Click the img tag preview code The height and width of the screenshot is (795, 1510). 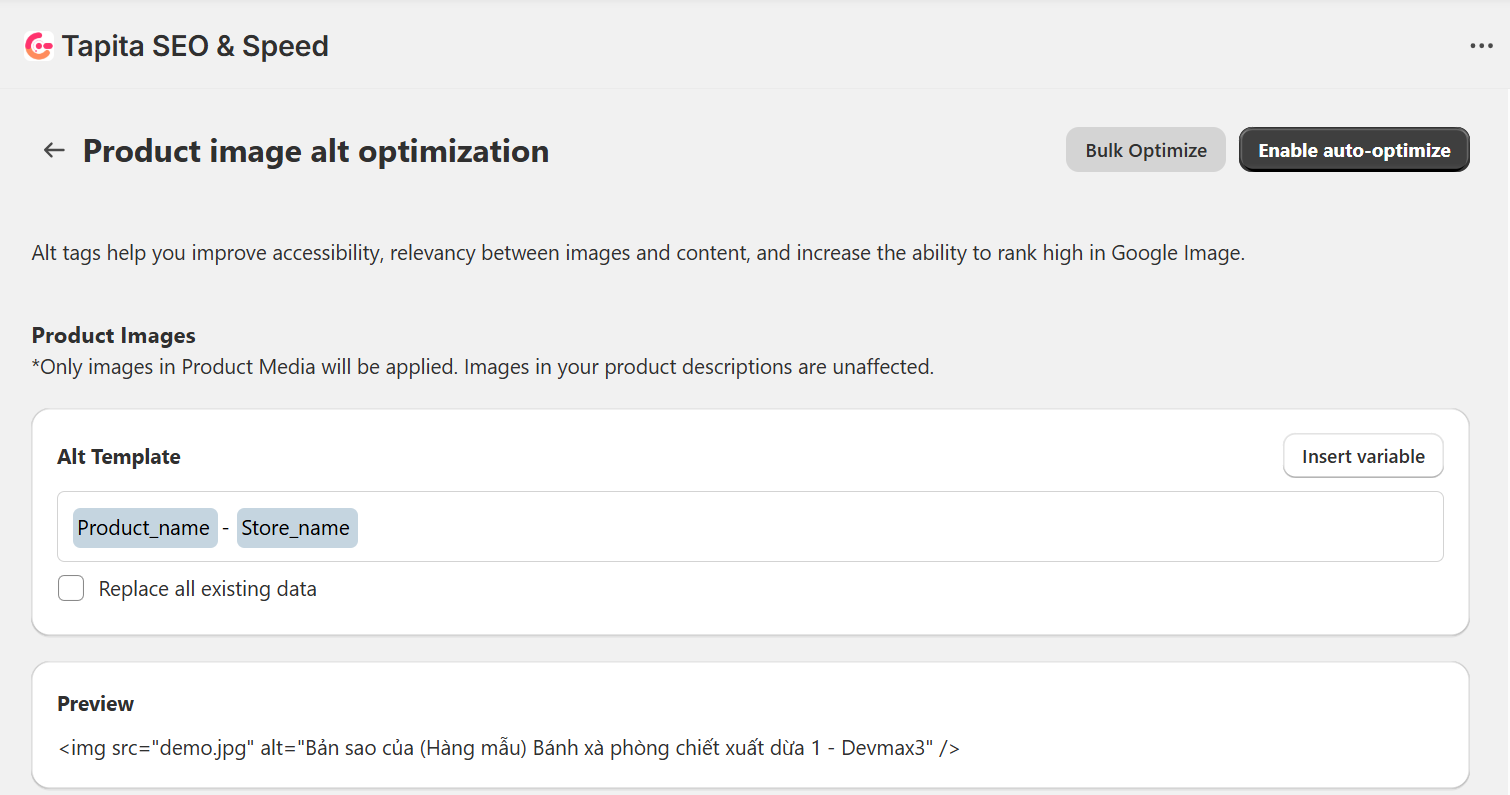pos(508,748)
